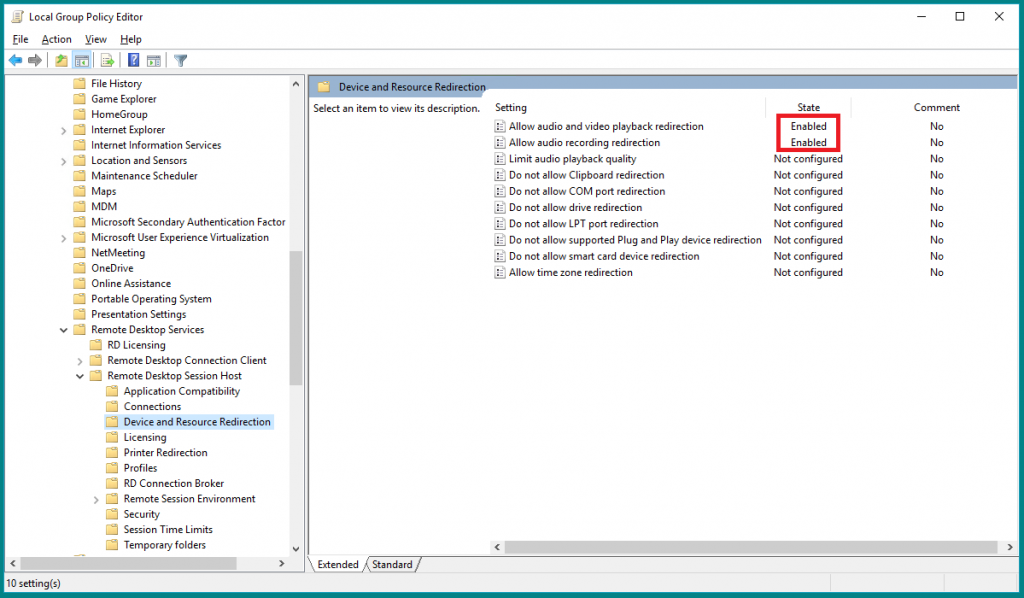Sort by the State column header
This screenshot has width=1024, height=598.
tap(808, 107)
